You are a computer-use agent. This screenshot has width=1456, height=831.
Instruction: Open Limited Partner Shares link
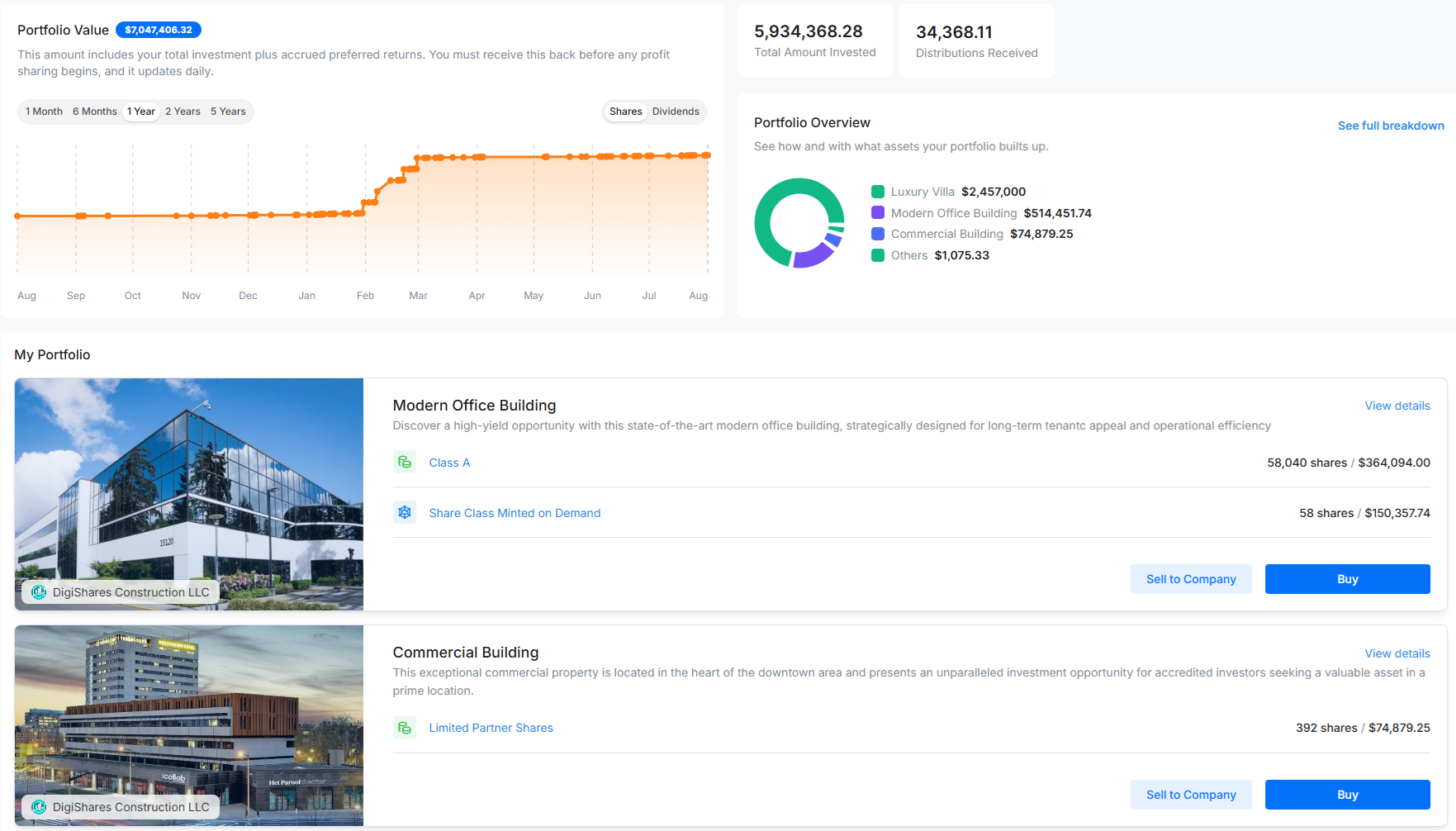pos(491,728)
